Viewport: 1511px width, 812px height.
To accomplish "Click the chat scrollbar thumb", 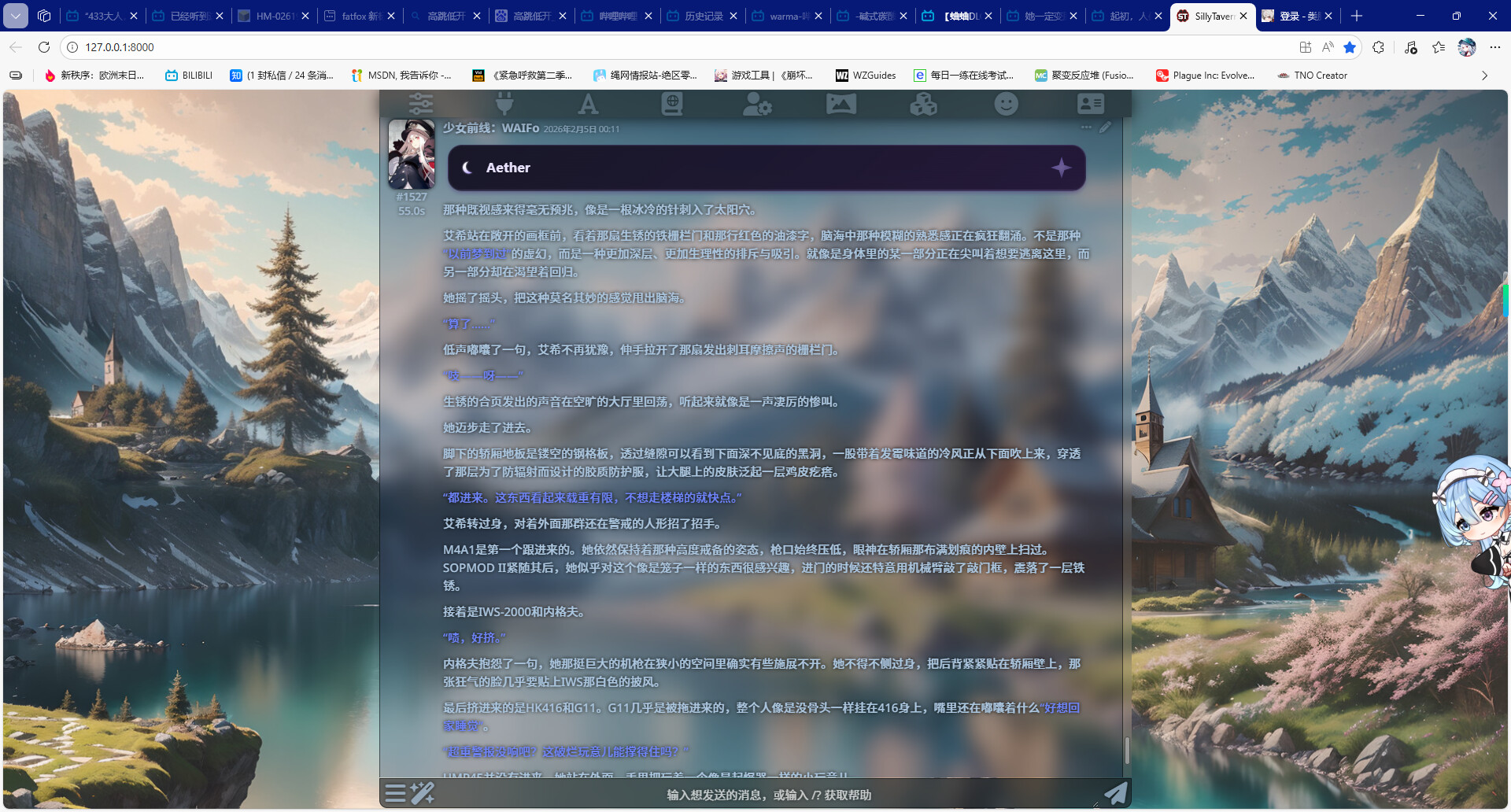I will tap(1127, 751).
